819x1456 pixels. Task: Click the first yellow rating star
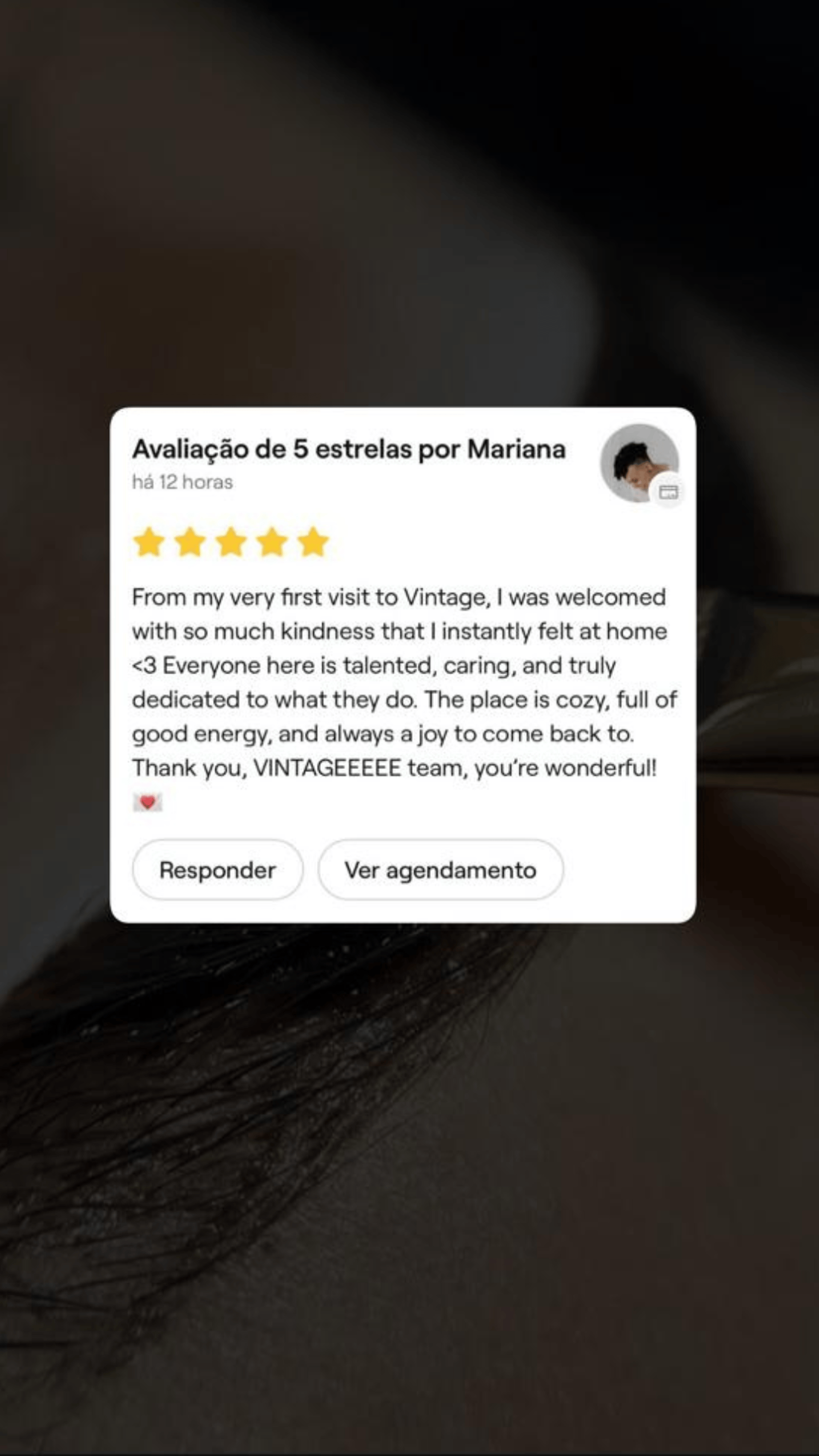click(148, 542)
